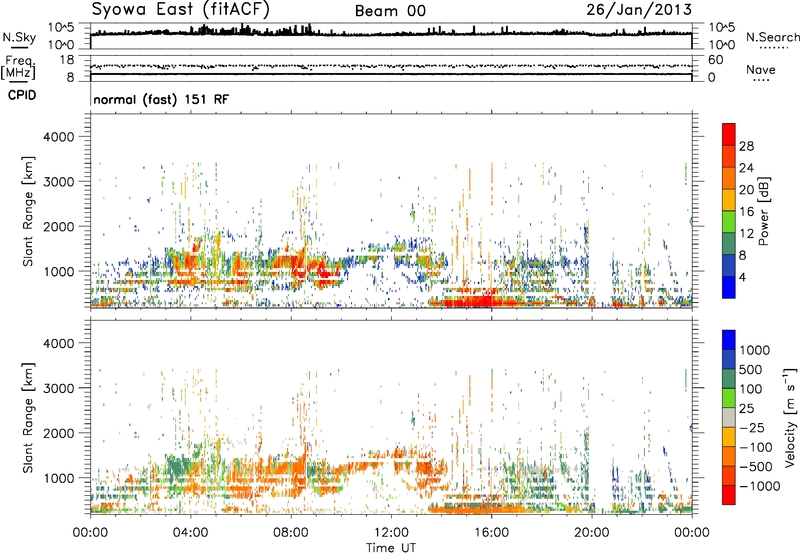Click the '-500' Velocity colorbar tick

click(756, 466)
